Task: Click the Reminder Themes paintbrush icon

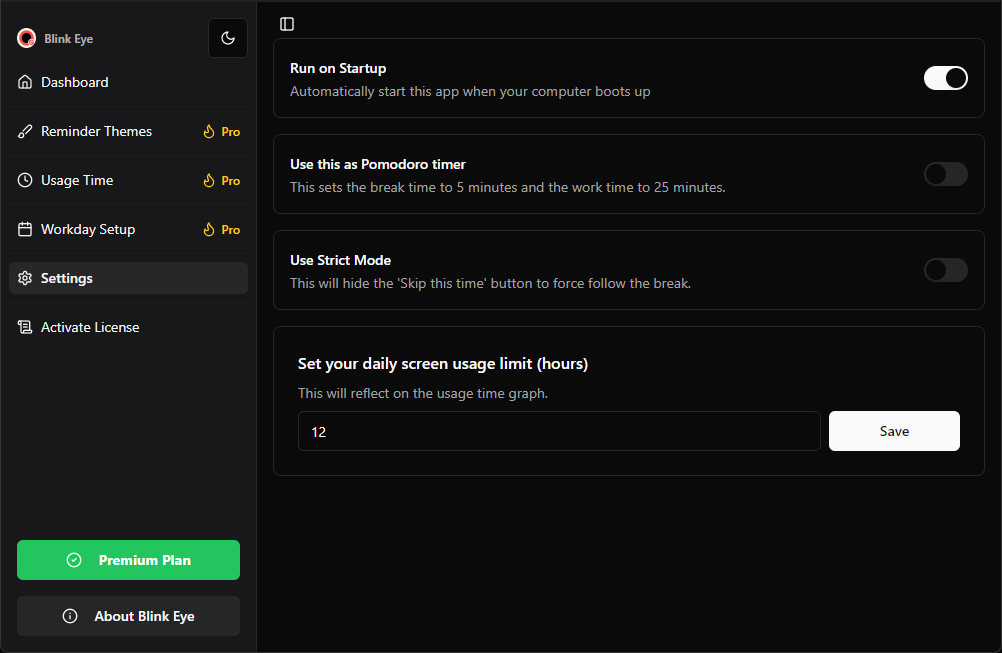Action: (x=25, y=131)
